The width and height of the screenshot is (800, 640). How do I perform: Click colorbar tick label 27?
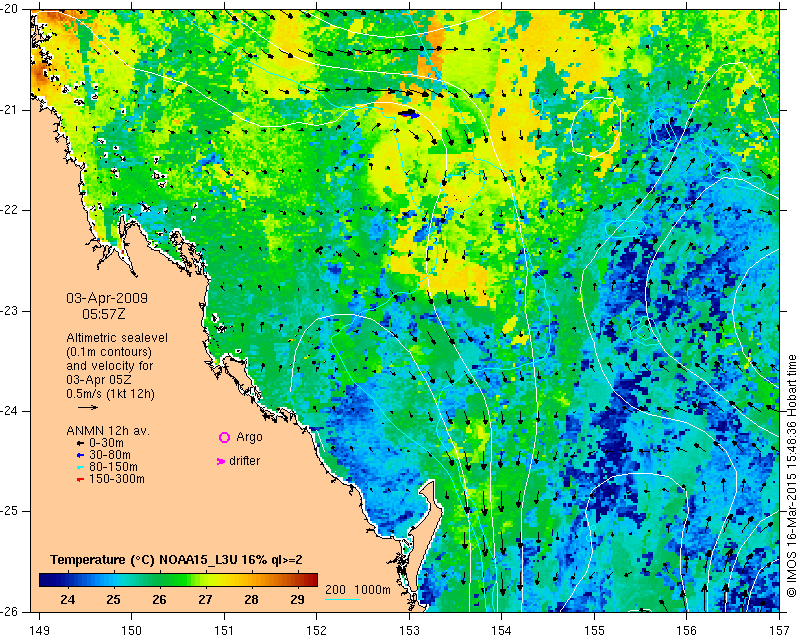[205, 600]
